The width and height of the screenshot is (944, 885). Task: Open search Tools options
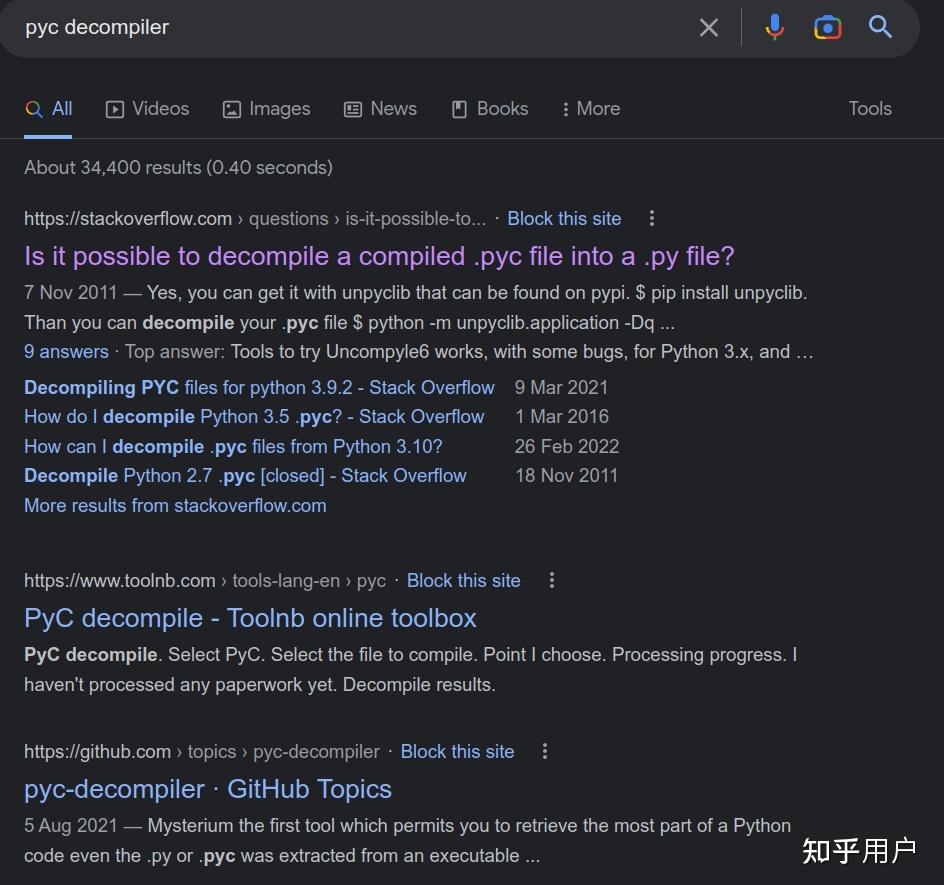pyautogui.click(x=869, y=109)
